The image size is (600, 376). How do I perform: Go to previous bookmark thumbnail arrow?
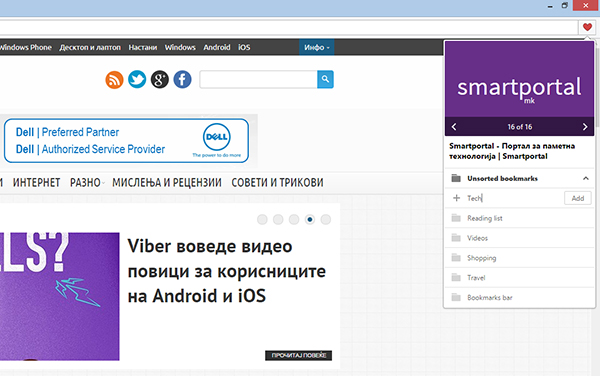tap(454, 127)
